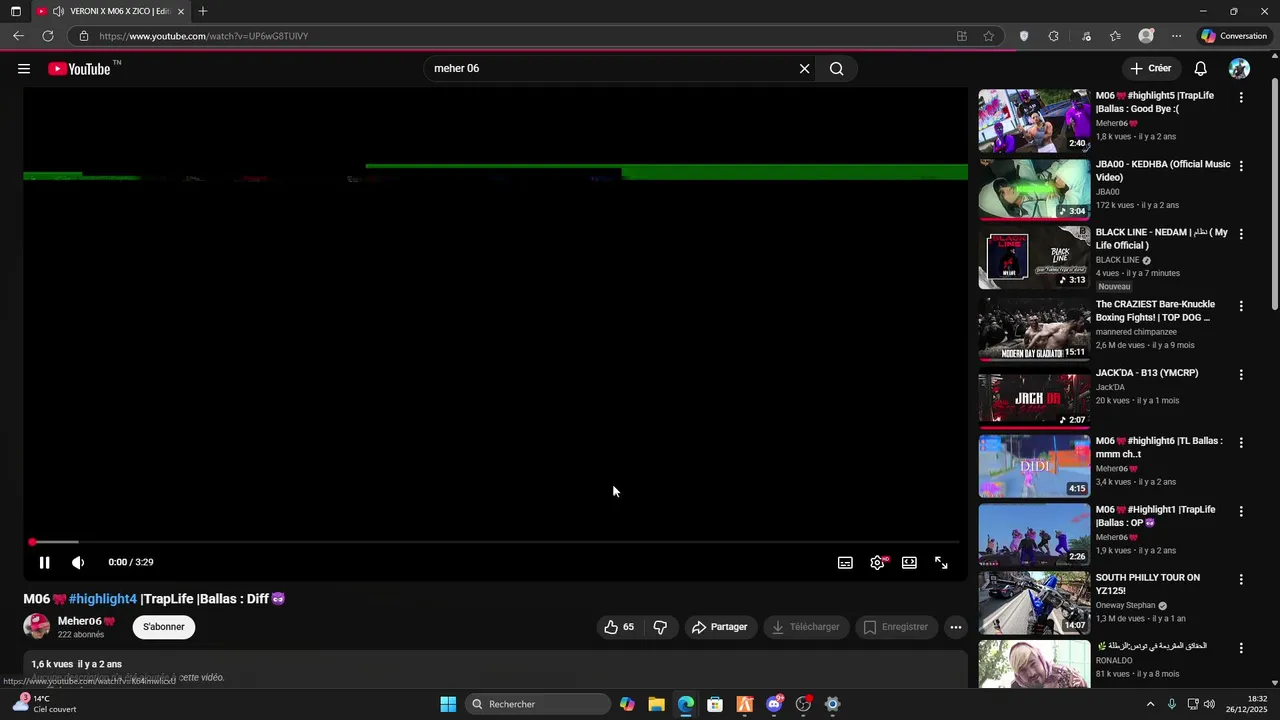Clear the search query with the X
This screenshot has width=1280, height=720.
coord(804,69)
